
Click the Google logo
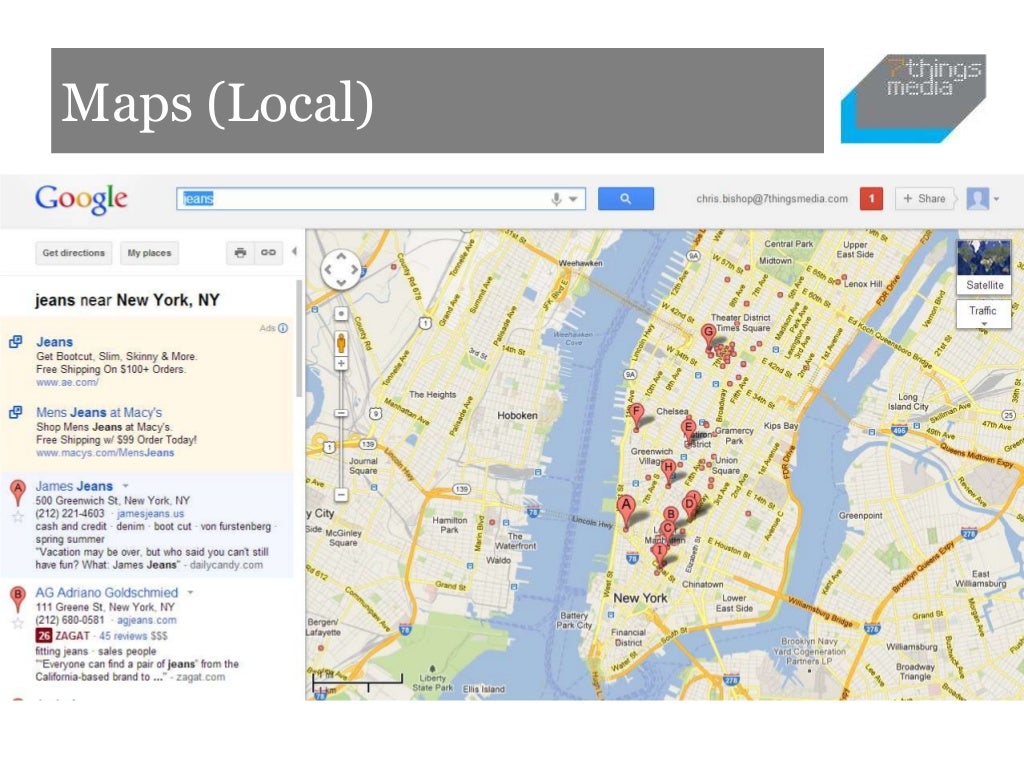(81, 199)
